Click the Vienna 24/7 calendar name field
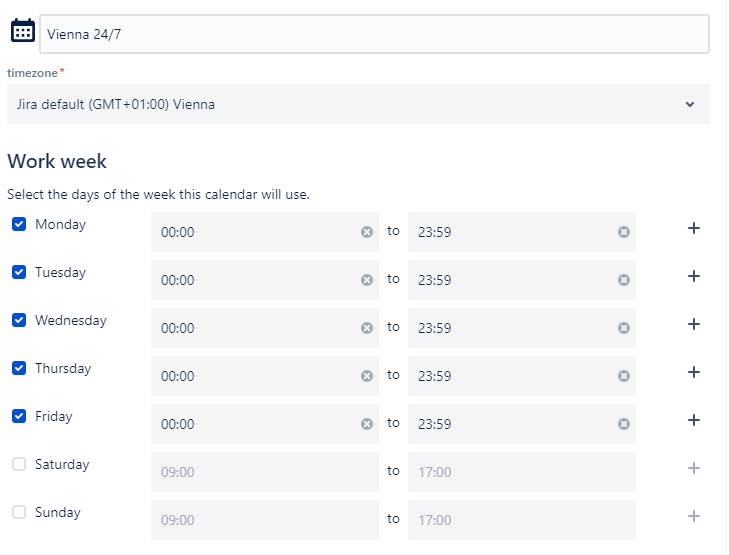The image size is (729, 555). 374,34
